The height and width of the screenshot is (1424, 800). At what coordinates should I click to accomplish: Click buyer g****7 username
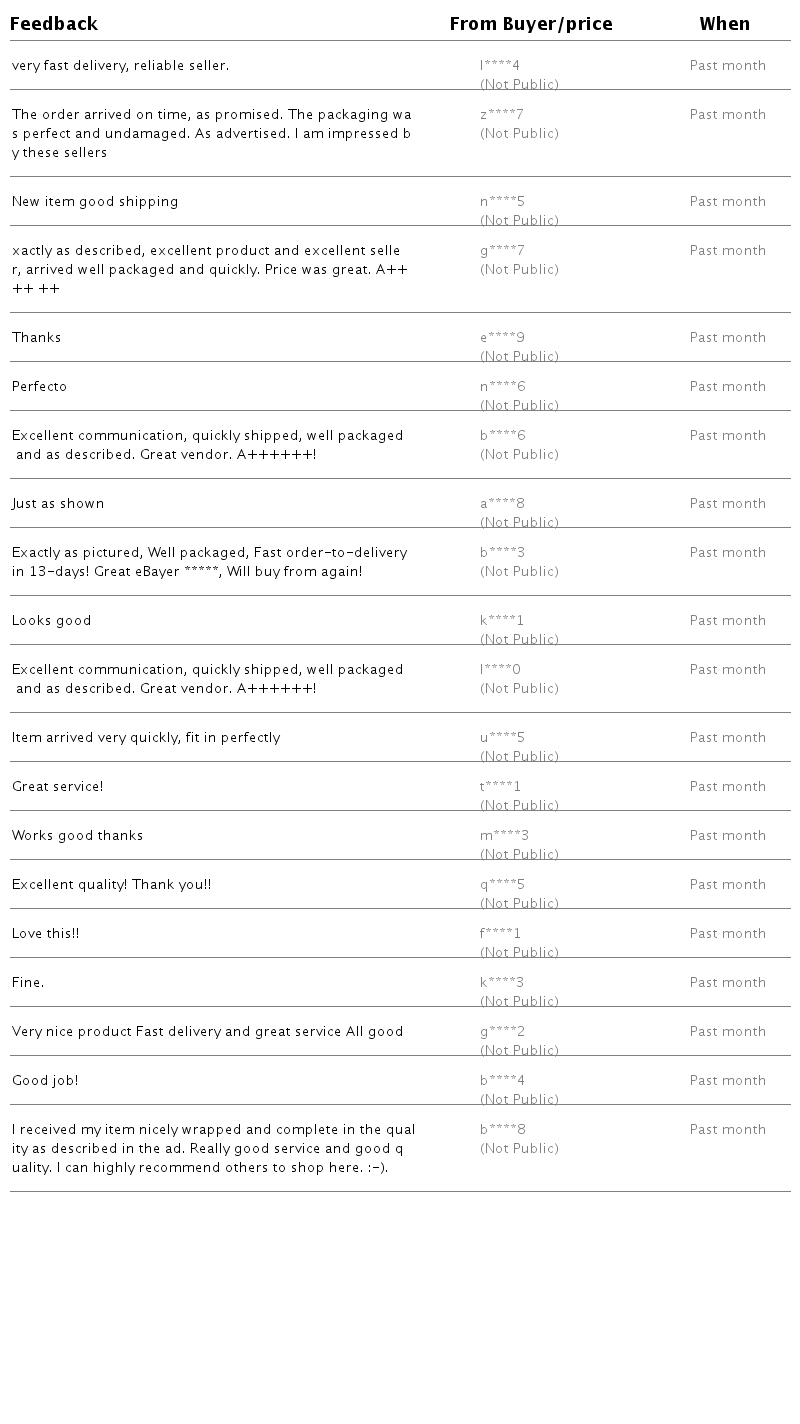(x=502, y=251)
